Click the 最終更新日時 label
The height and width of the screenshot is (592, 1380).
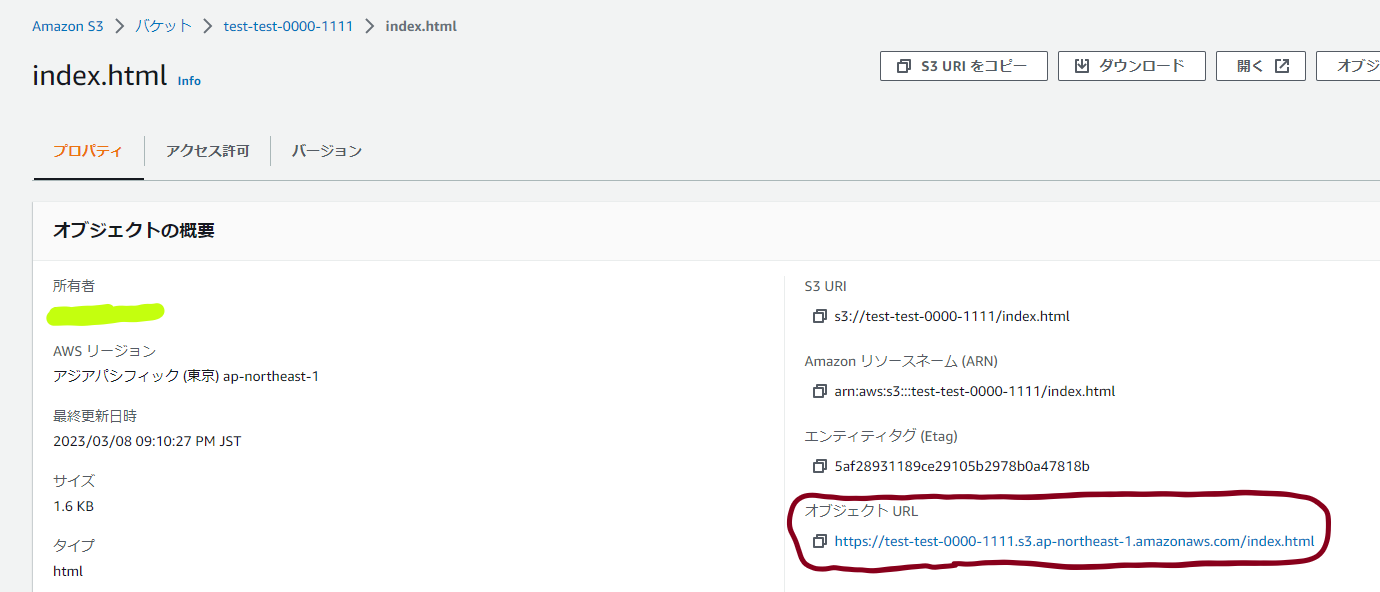tap(95, 416)
